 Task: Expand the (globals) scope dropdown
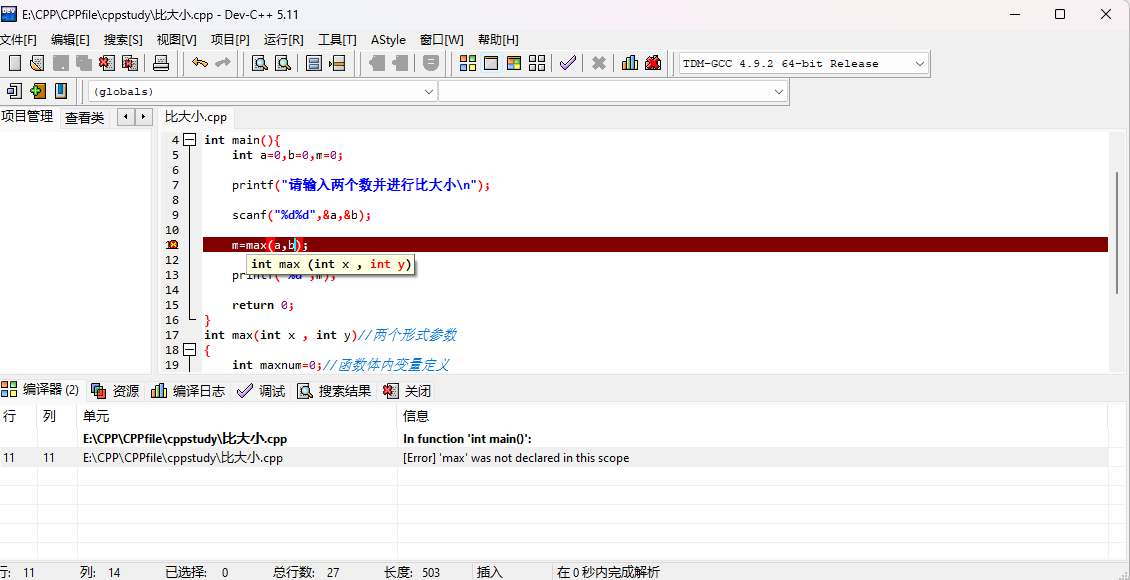pyautogui.click(x=428, y=91)
